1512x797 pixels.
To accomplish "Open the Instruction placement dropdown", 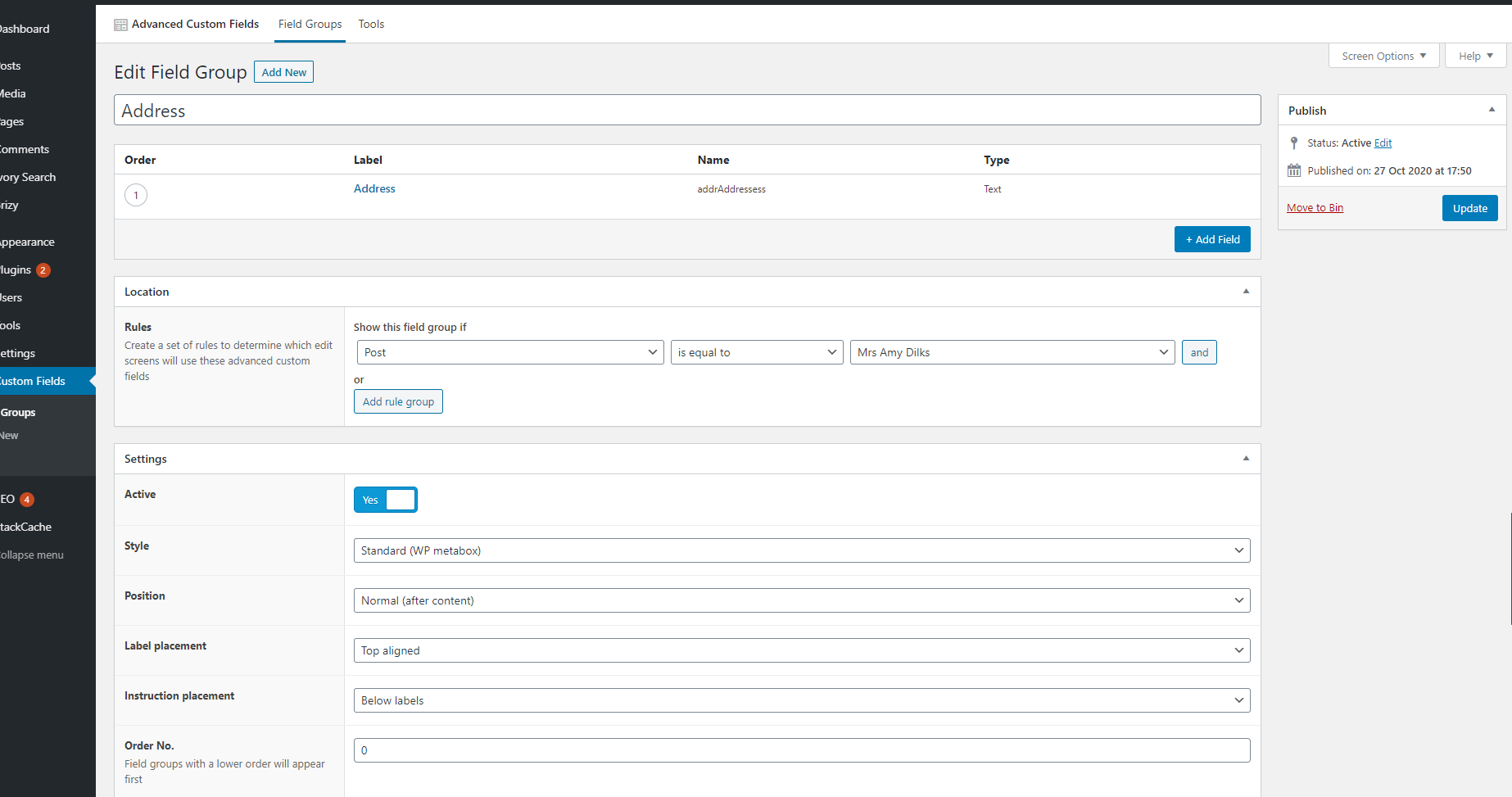I will pyautogui.click(x=802, y=700).
